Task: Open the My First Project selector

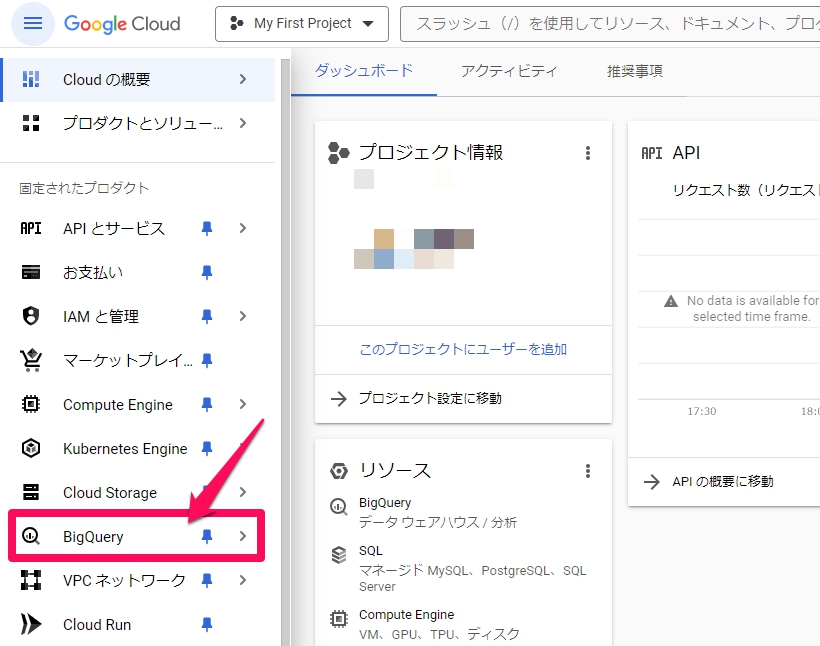Action: tap(301, 23)
